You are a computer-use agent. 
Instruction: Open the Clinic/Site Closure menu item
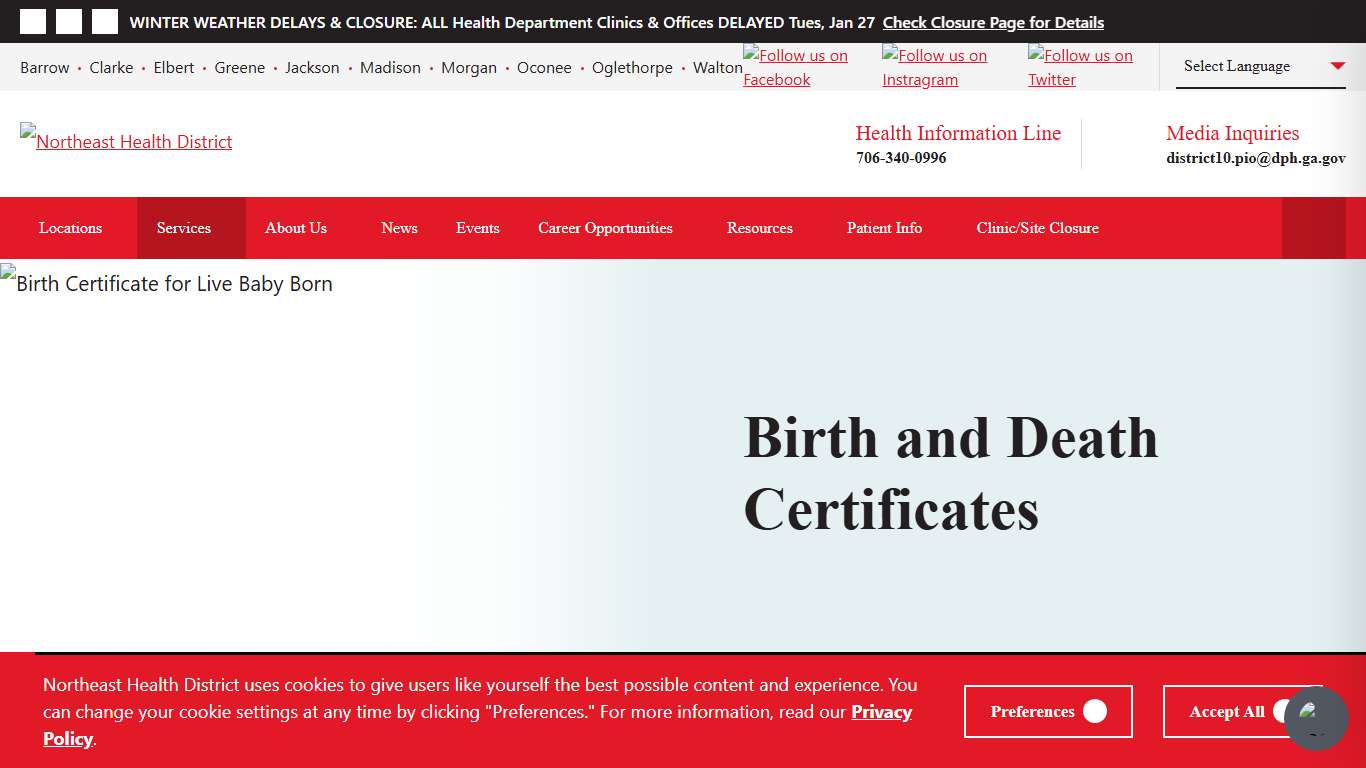click(1037, 228)
